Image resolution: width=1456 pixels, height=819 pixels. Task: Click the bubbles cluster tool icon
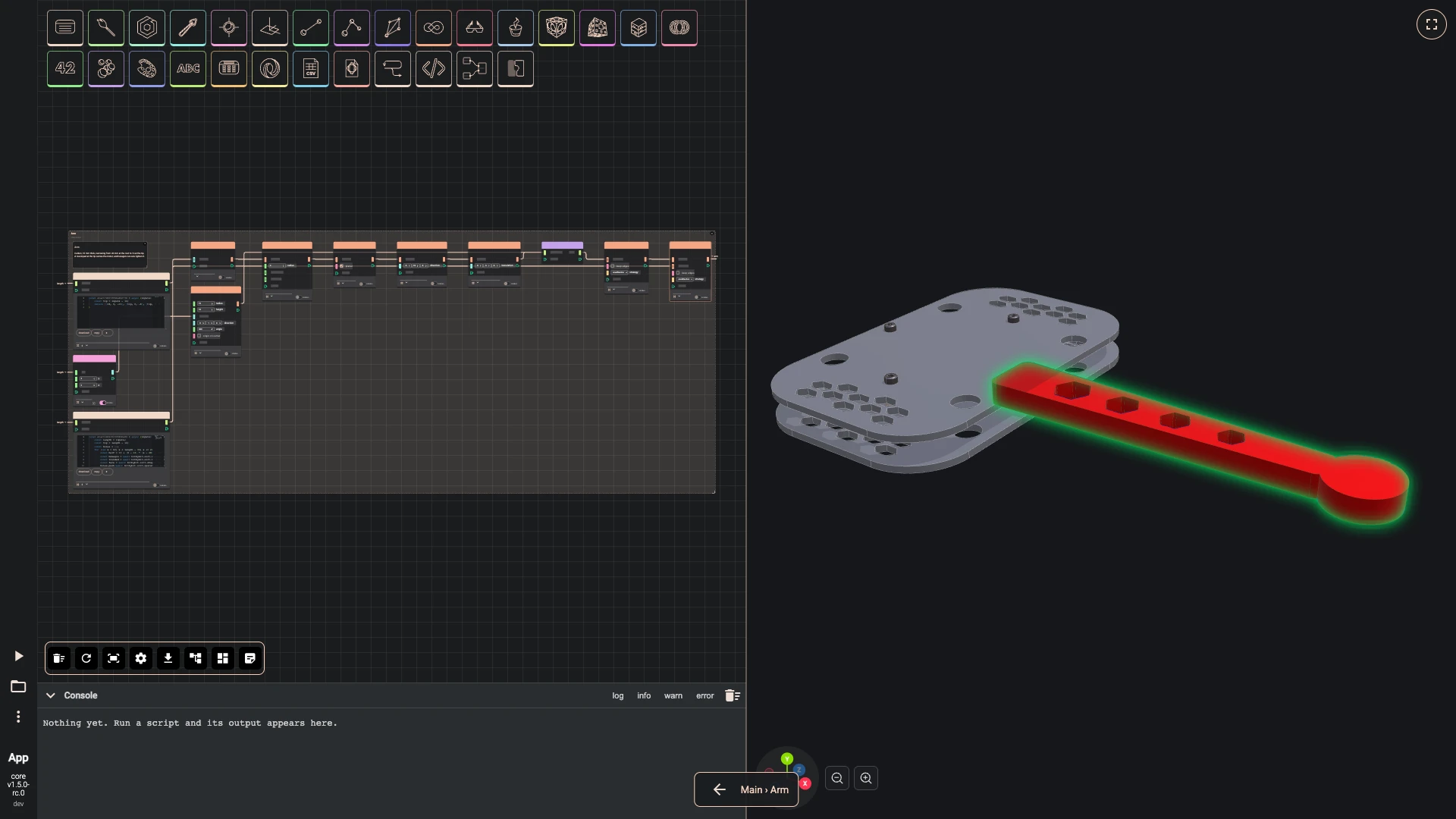[x=106, y=69]
